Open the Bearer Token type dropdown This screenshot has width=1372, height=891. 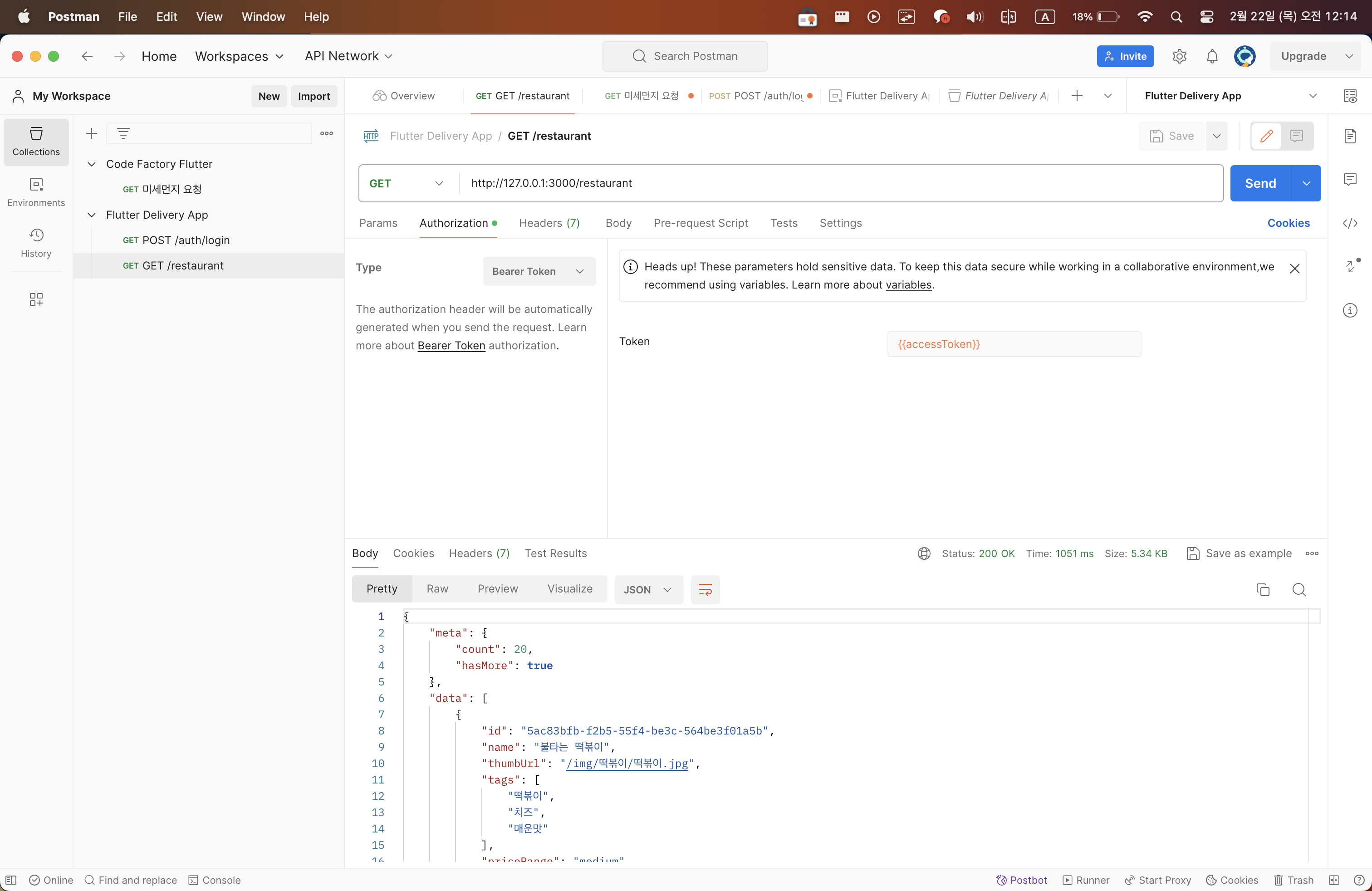click(x=539, y=271)
